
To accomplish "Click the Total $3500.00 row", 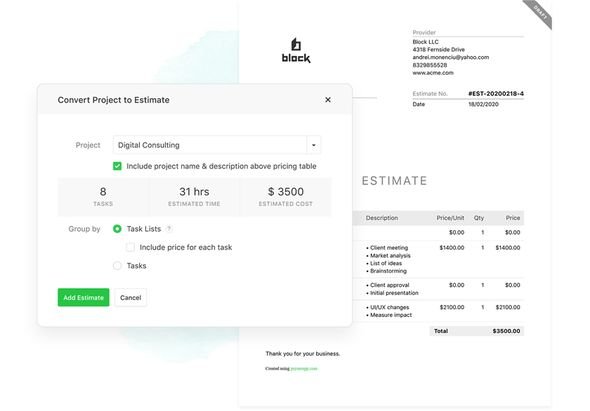I will point(477,331).
